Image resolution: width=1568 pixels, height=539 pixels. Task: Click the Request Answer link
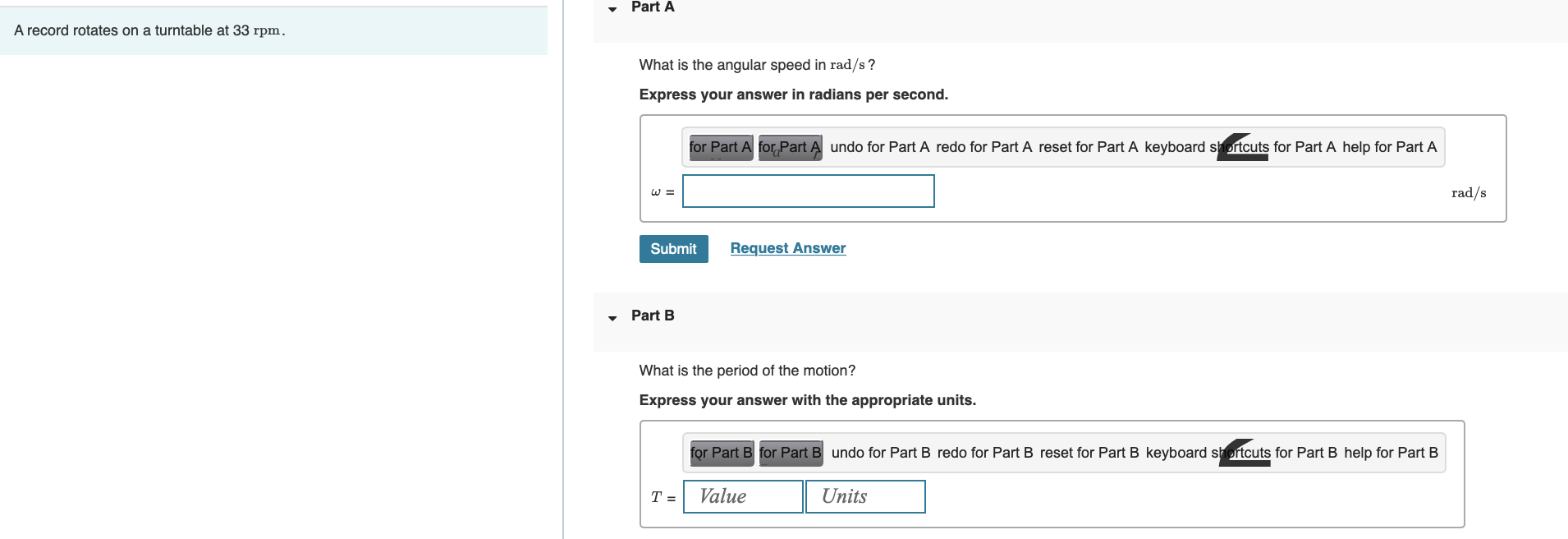coord(787,248)
